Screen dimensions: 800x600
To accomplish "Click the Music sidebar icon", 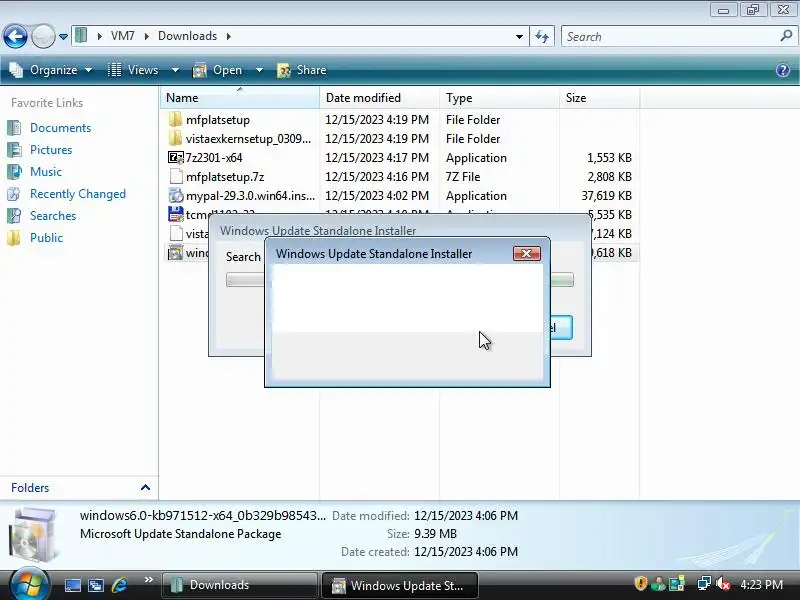I will pyautogui.click(x=14, y=171).
